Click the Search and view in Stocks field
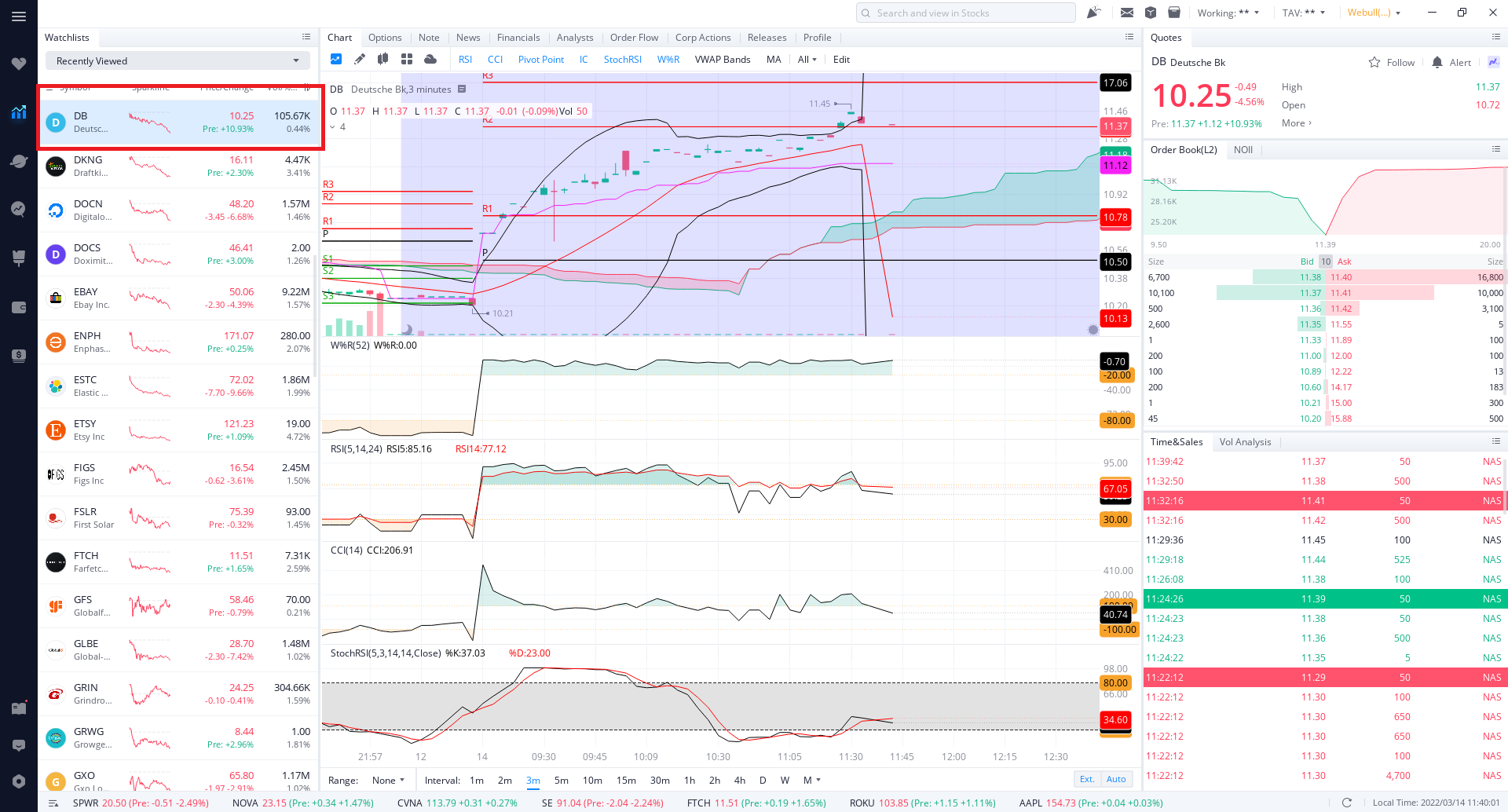Viewport: 1508px width, 812px height. (x=966, y=13)
